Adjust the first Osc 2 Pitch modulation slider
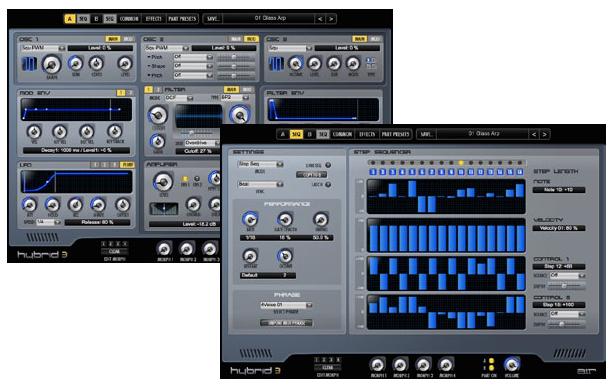Viewport: 610px width, 390px height. [x=235, y=57]
